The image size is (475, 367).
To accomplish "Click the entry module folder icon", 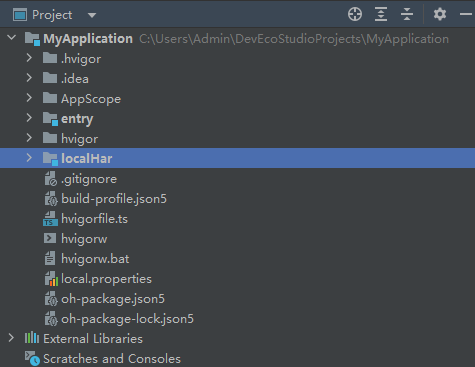I will tap(51, 119).
